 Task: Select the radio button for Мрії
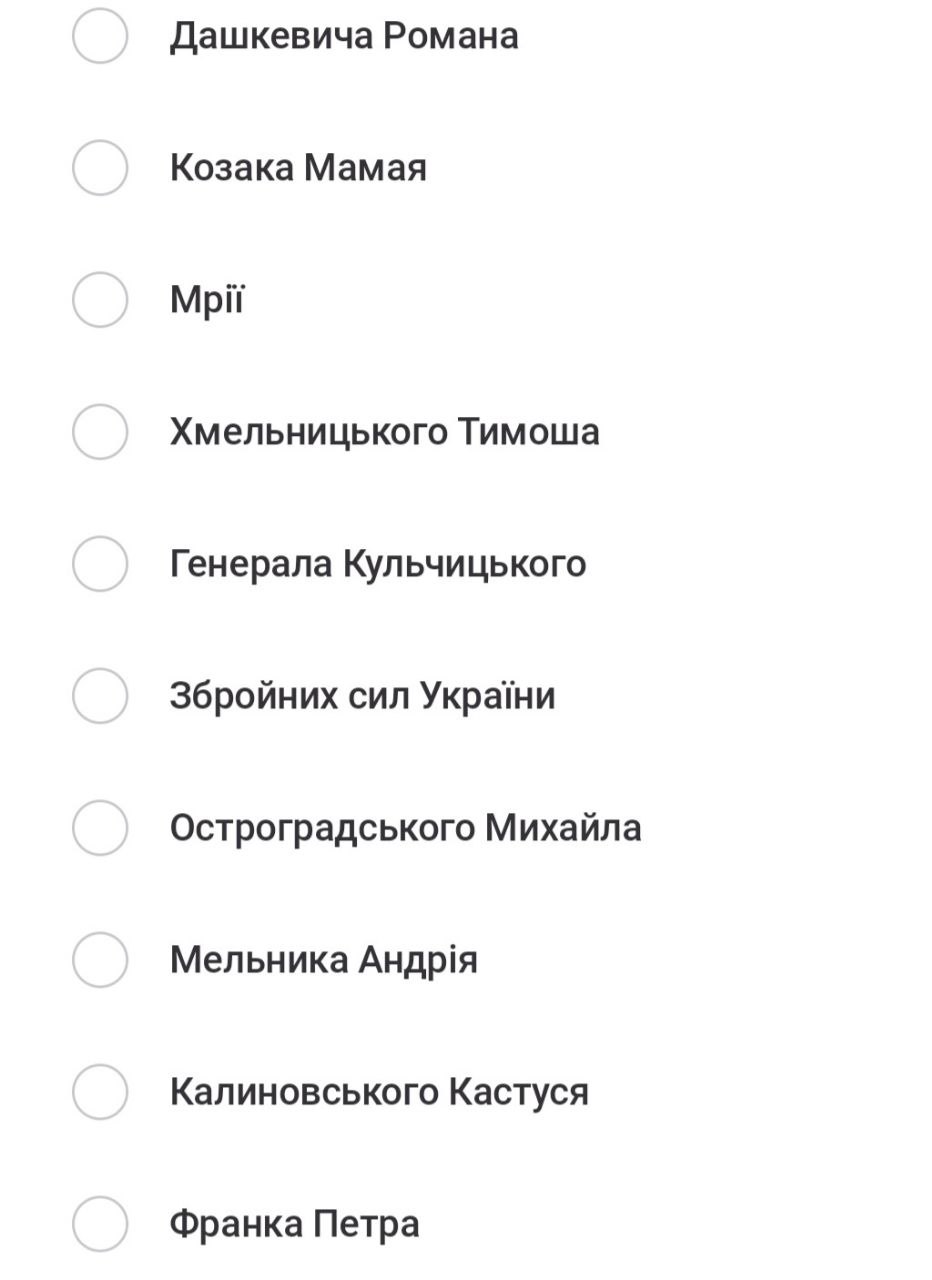[100, 300]
